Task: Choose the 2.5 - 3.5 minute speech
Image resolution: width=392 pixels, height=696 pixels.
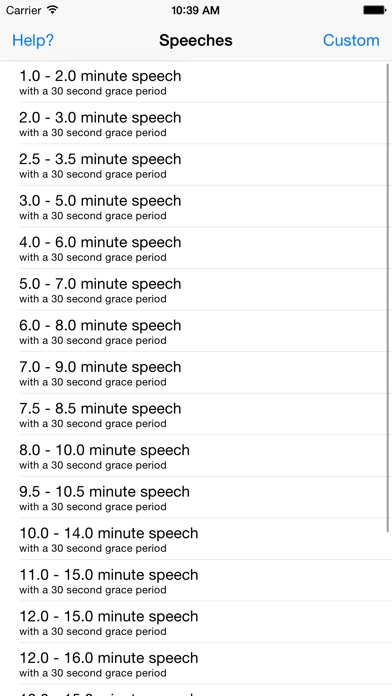Action: (x=196, y=165)
